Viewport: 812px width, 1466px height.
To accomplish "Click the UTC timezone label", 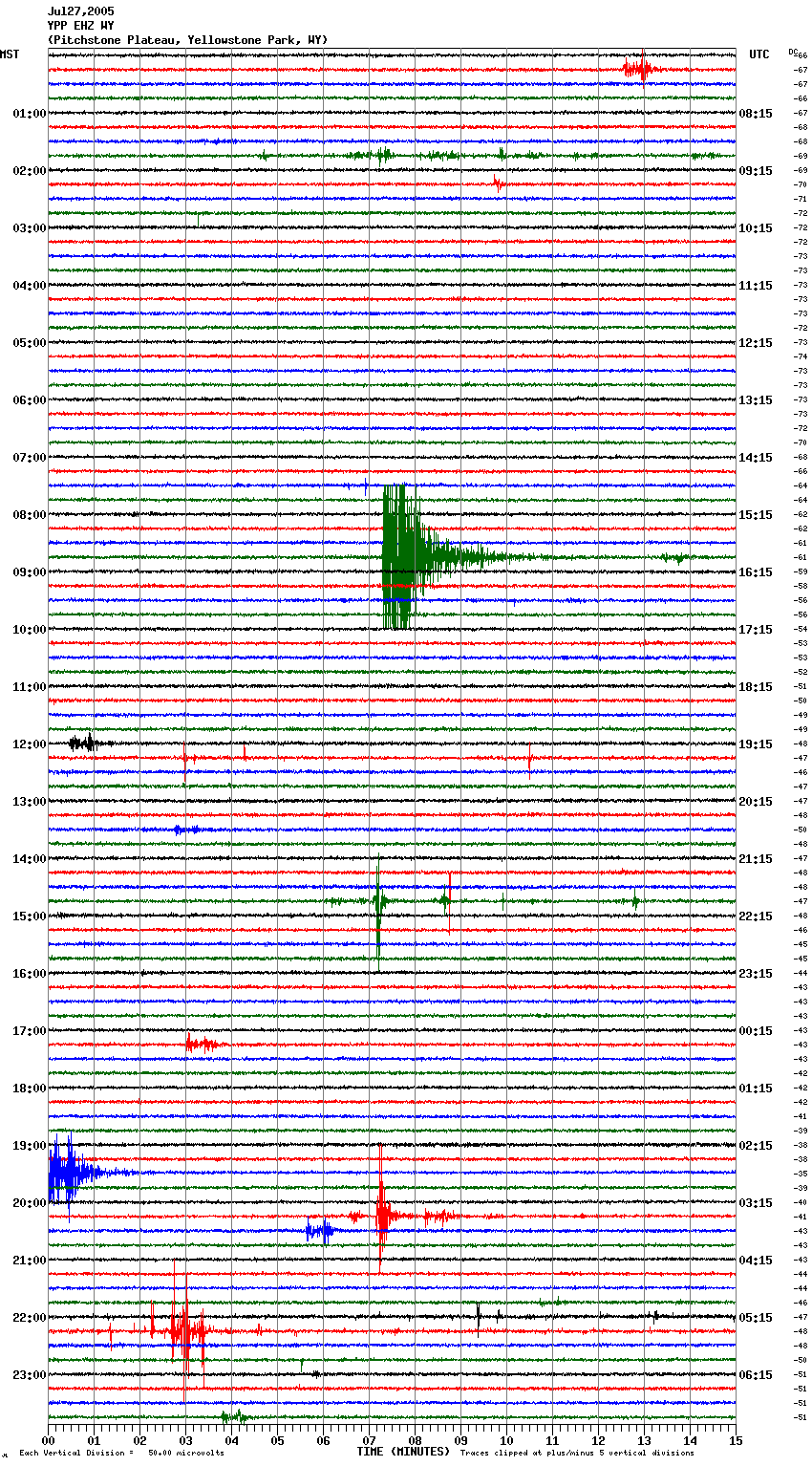I will coord(759,54).
